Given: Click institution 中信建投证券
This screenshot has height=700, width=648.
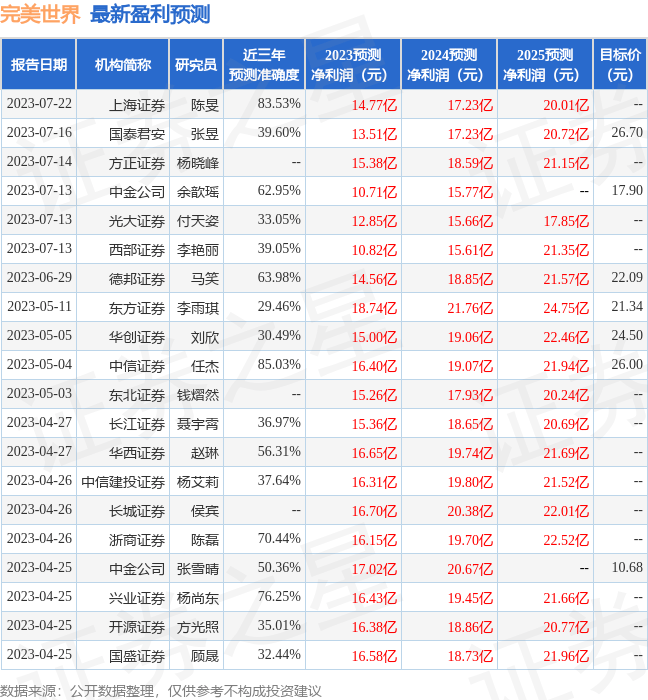Looking at the screenshot, I should [x=123, y=482].
